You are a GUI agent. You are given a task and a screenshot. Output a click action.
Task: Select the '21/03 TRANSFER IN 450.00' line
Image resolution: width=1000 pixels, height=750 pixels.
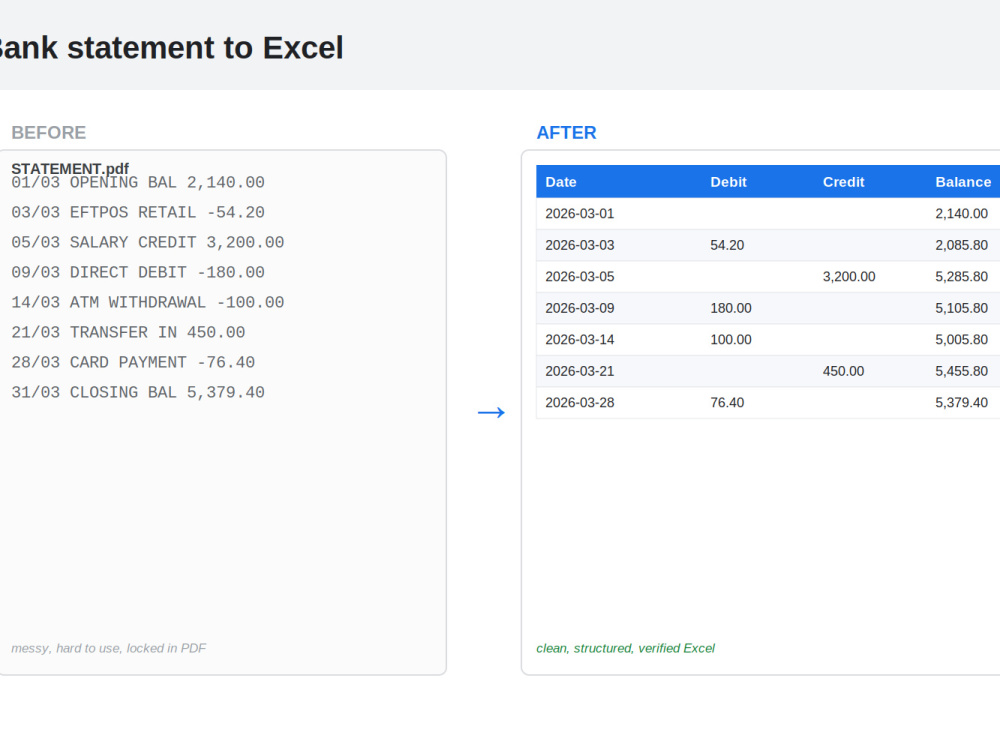128,332
